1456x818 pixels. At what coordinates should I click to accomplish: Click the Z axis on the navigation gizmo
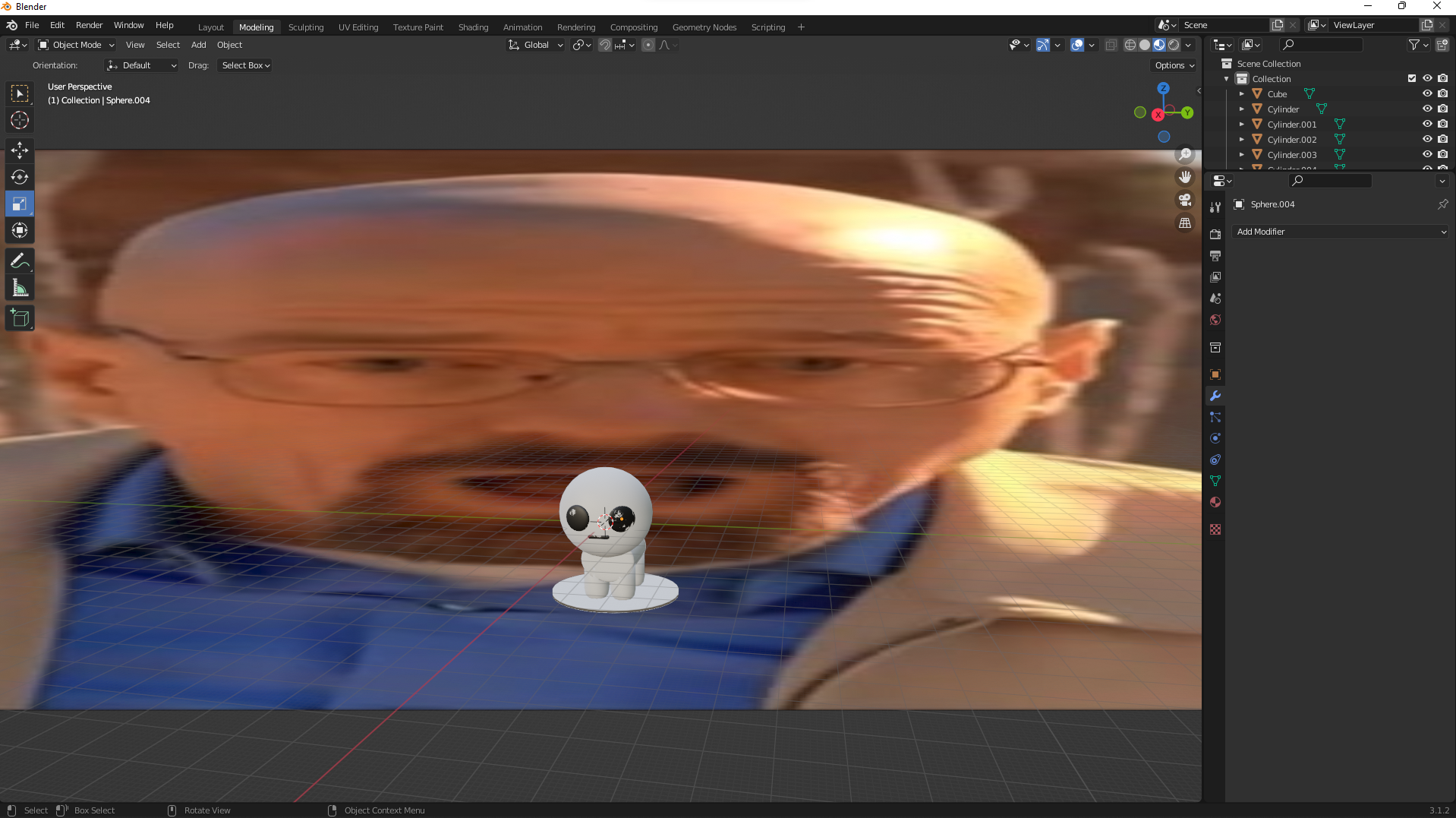click(x=1164, y=89)
